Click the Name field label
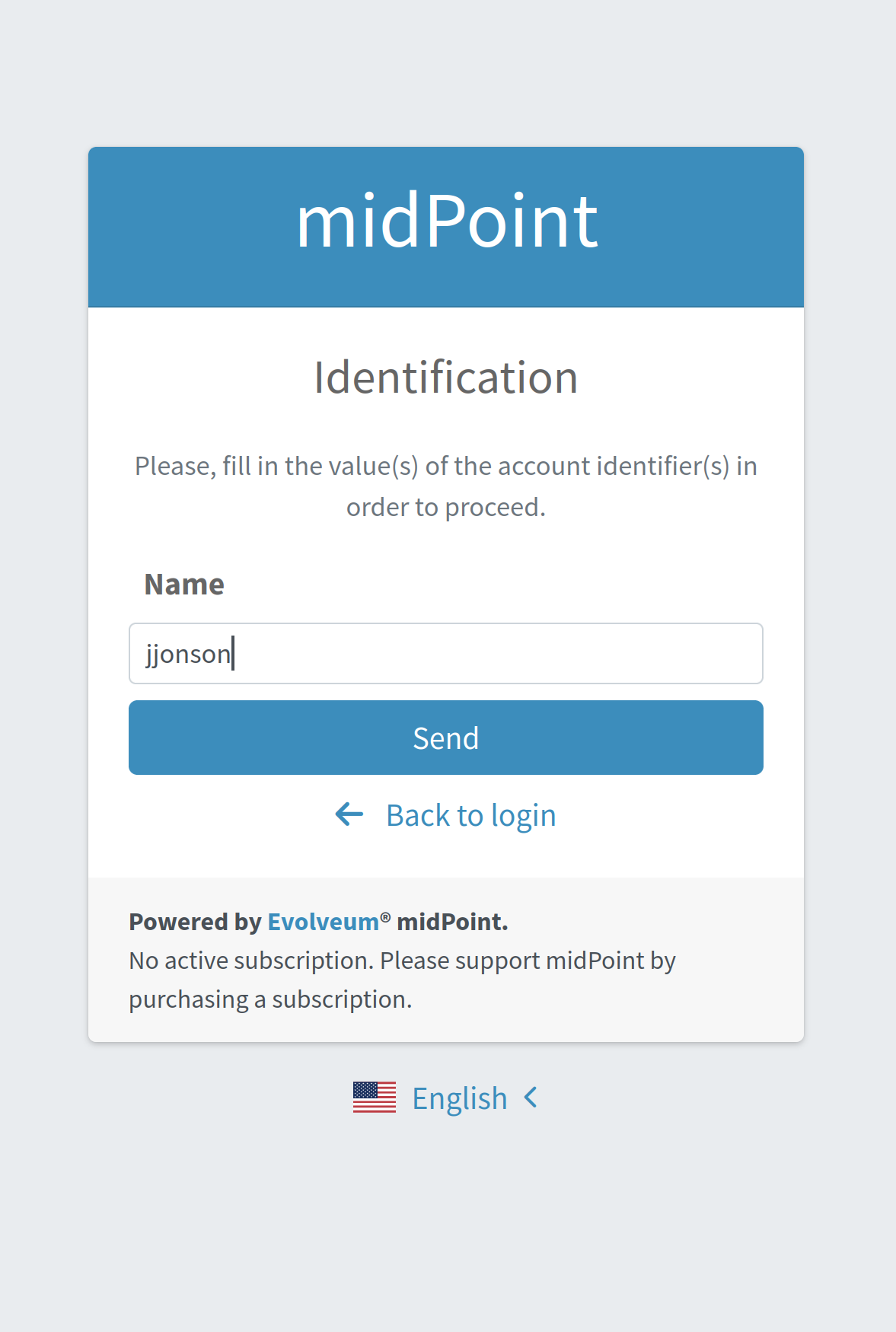 (184, 585)
